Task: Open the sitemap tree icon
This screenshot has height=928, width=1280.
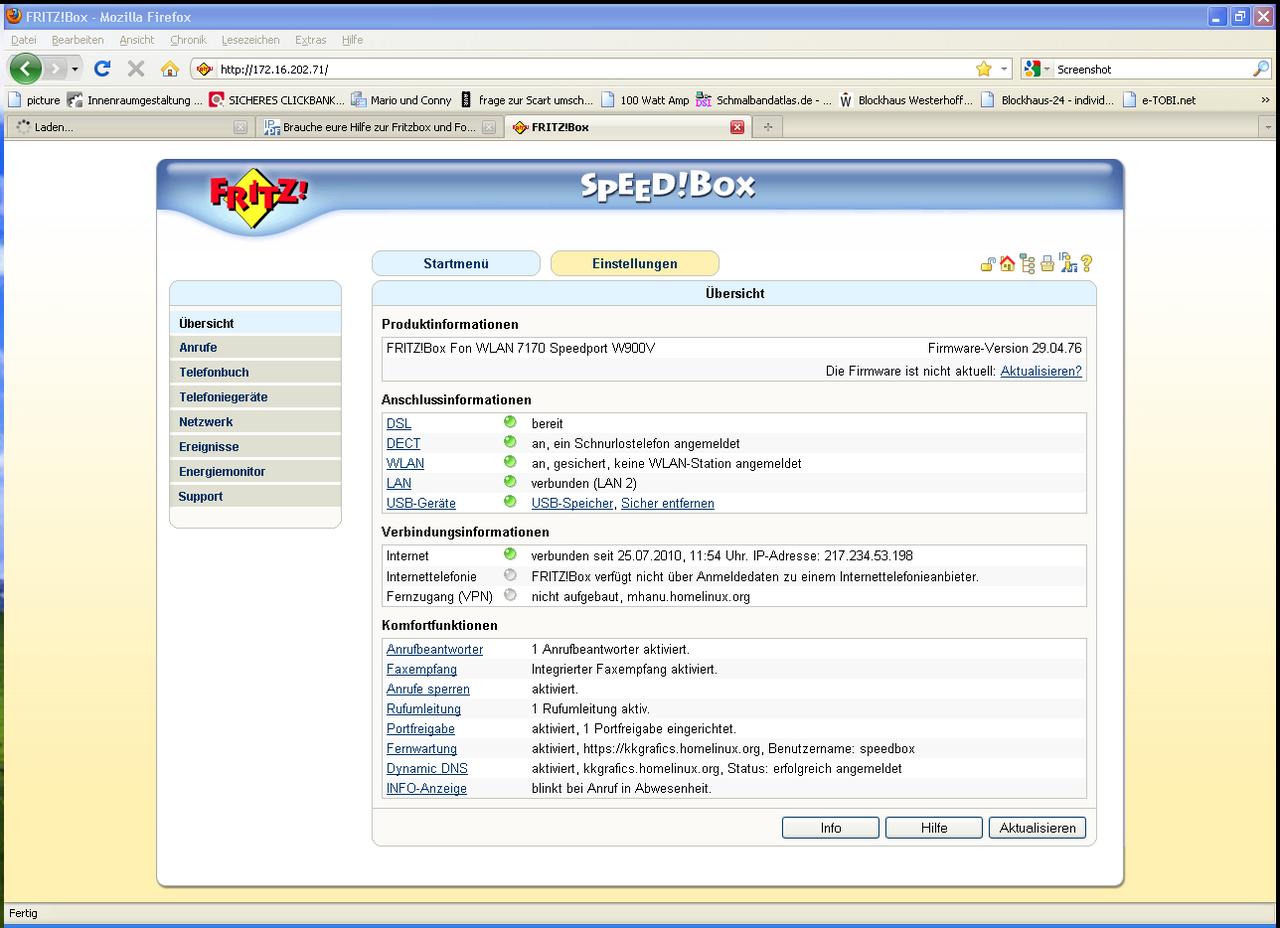Action: pyautogui.click(x=1027, y=264)
